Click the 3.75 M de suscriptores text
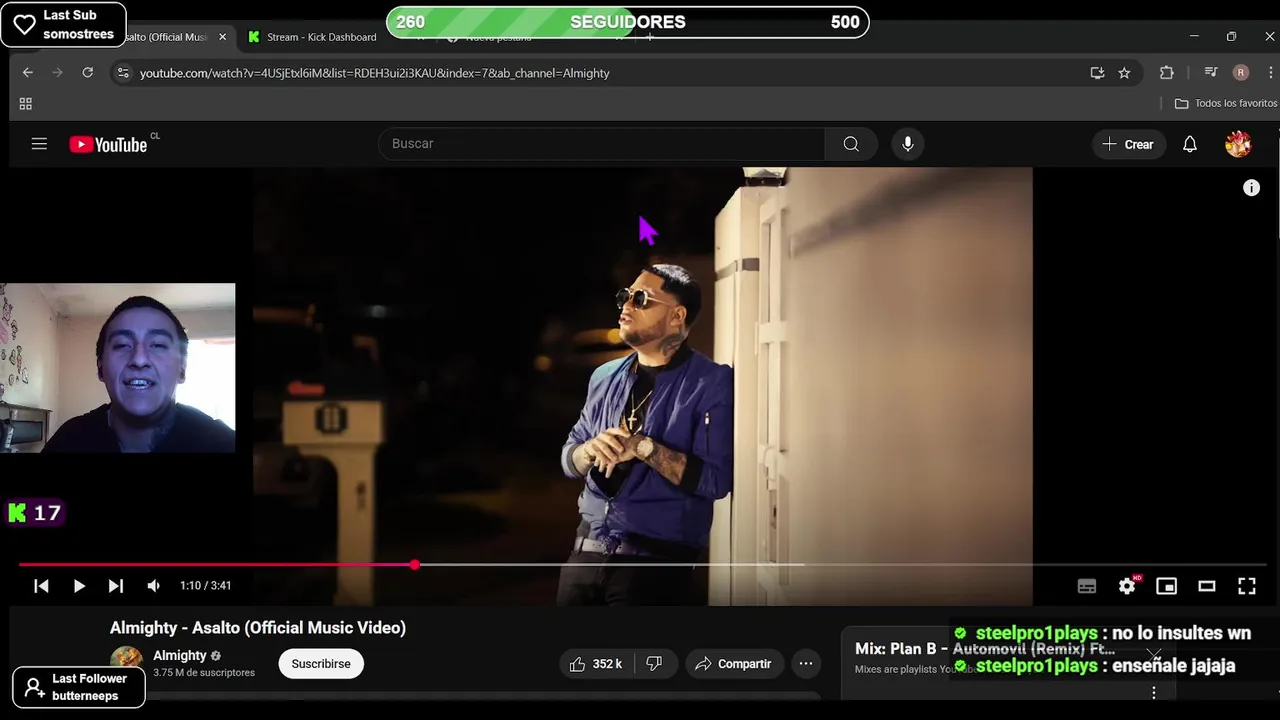The height and width of the screenshot is (720, 1280). [204, 673]
